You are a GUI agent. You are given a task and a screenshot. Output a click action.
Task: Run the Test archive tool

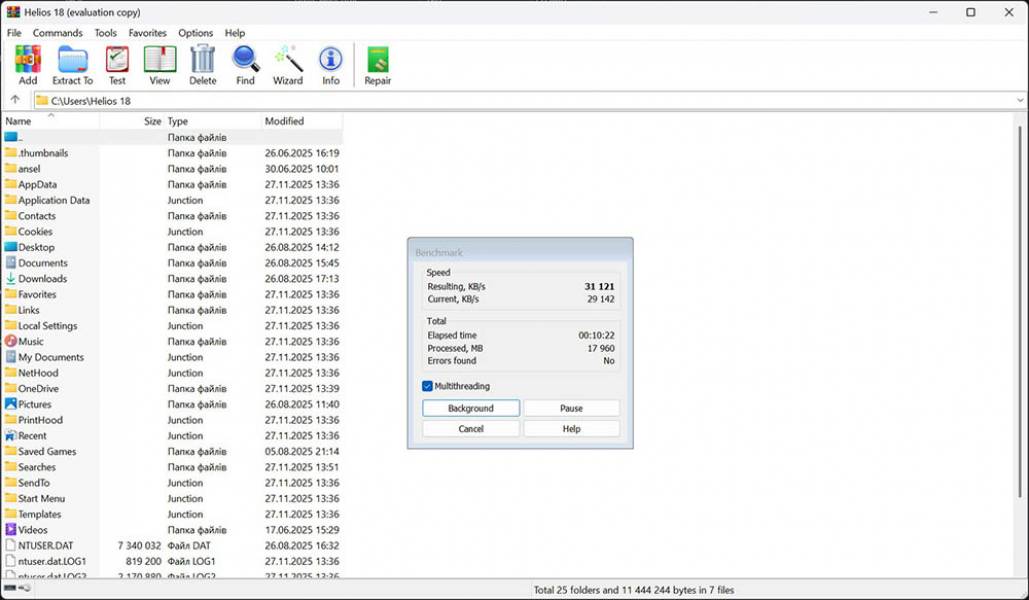pyautogui.click(x=117, y=62)
